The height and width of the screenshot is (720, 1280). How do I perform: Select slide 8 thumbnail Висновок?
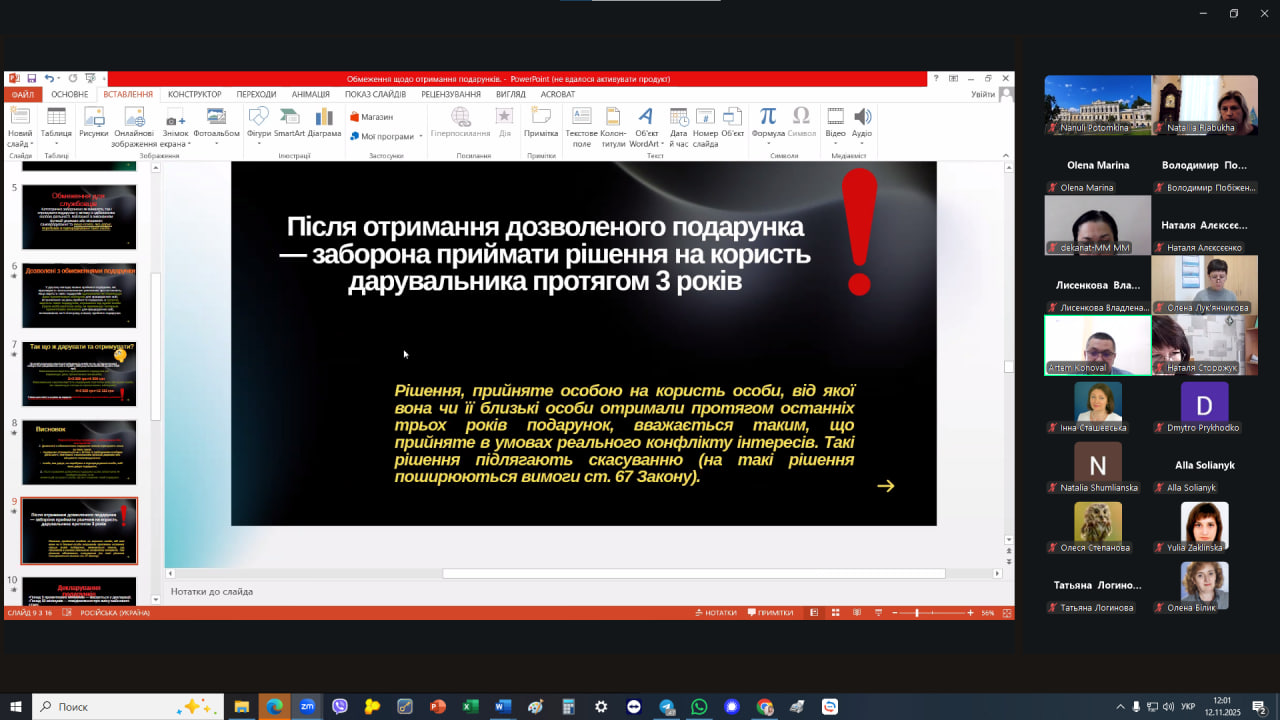[x=79, y=452]
